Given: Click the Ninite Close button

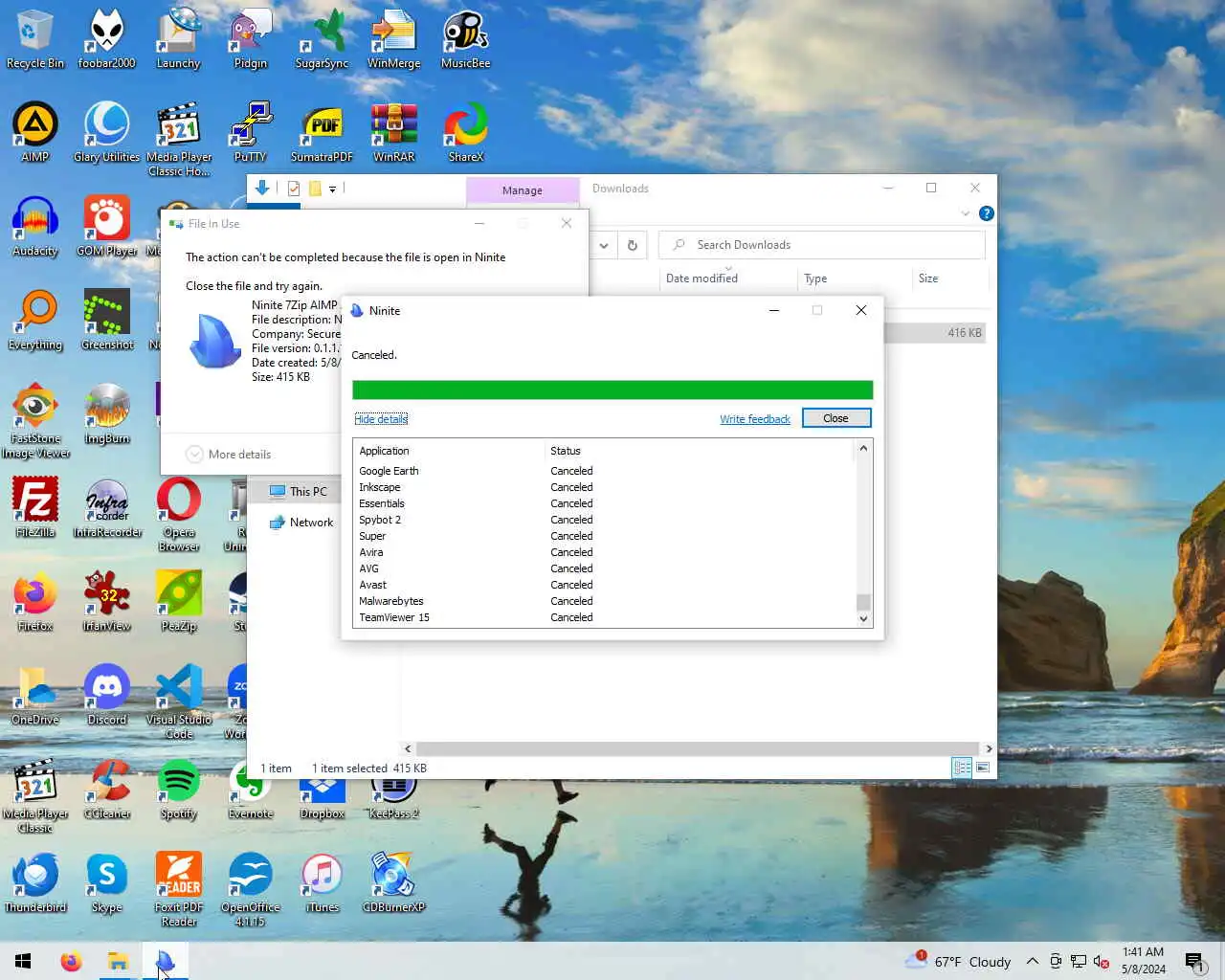Looking at the screenshot, I should point(835,418).
